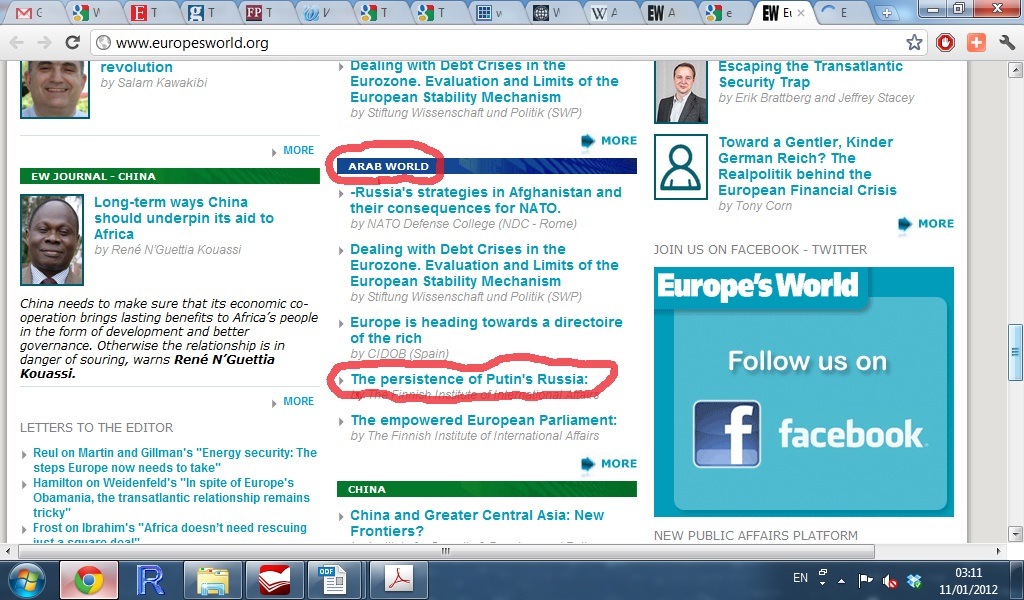Click MORE under EW Journal China article
This screenshot has width=1024, height=600.
pyautogui.click(x=298, y=401)
